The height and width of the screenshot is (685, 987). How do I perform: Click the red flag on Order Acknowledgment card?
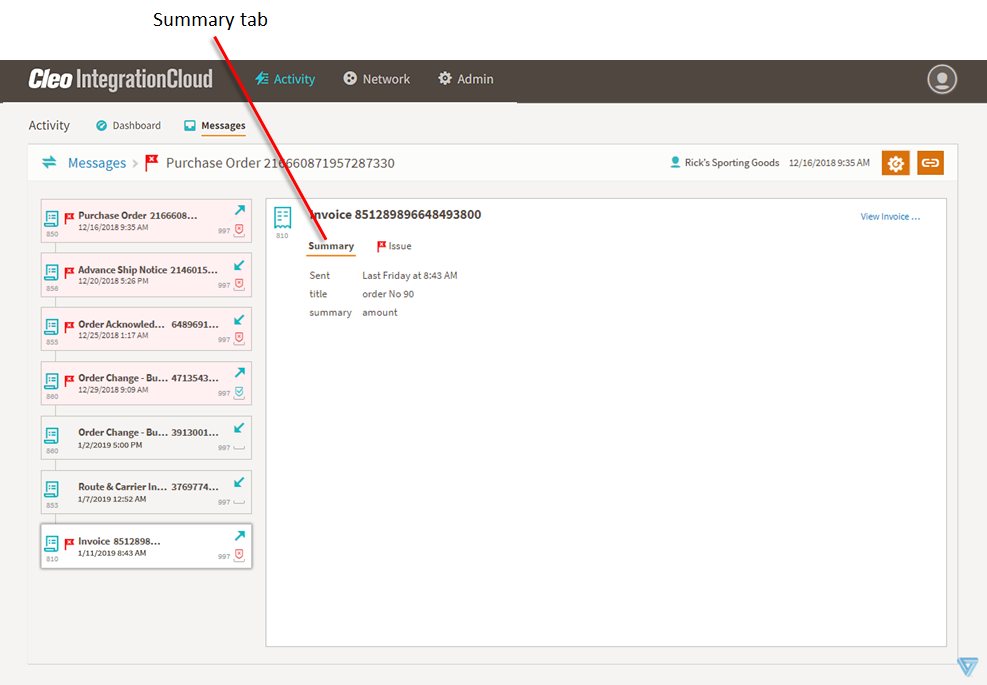click(x=70, y=326)
